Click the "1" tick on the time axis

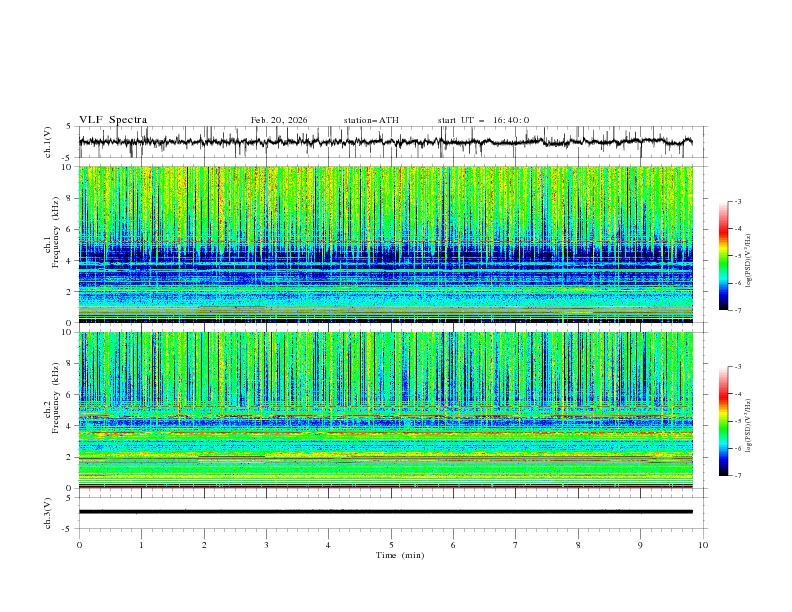(141, 545)
